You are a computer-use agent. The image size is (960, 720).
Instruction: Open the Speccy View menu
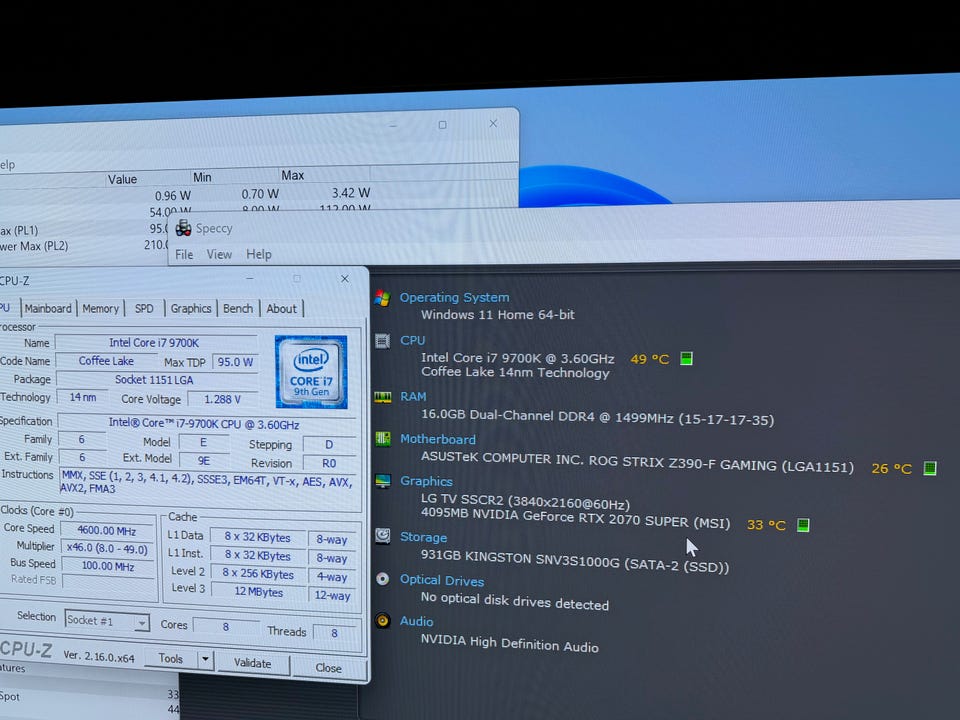point(219,254)
